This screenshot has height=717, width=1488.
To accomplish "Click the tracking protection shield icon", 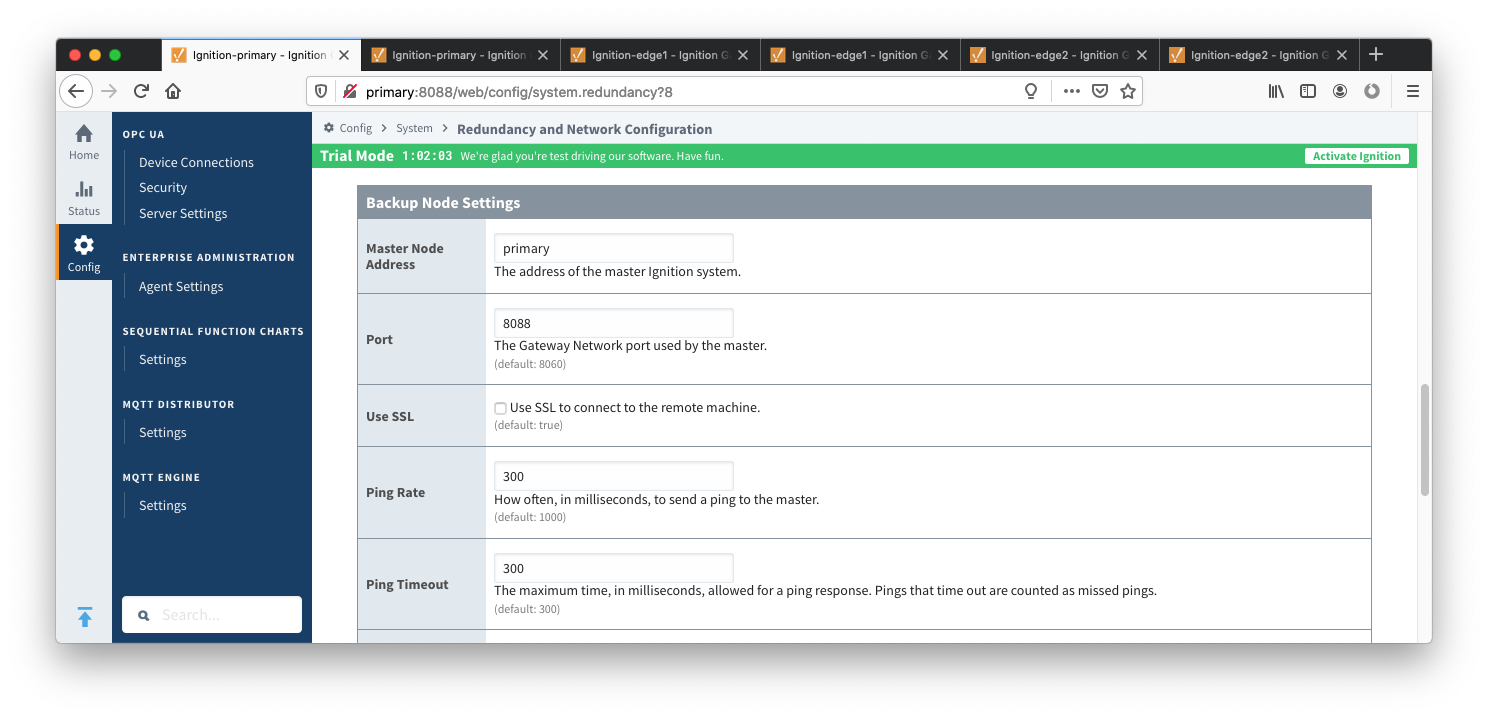I will pyautogui.click(x=321, y=91).
